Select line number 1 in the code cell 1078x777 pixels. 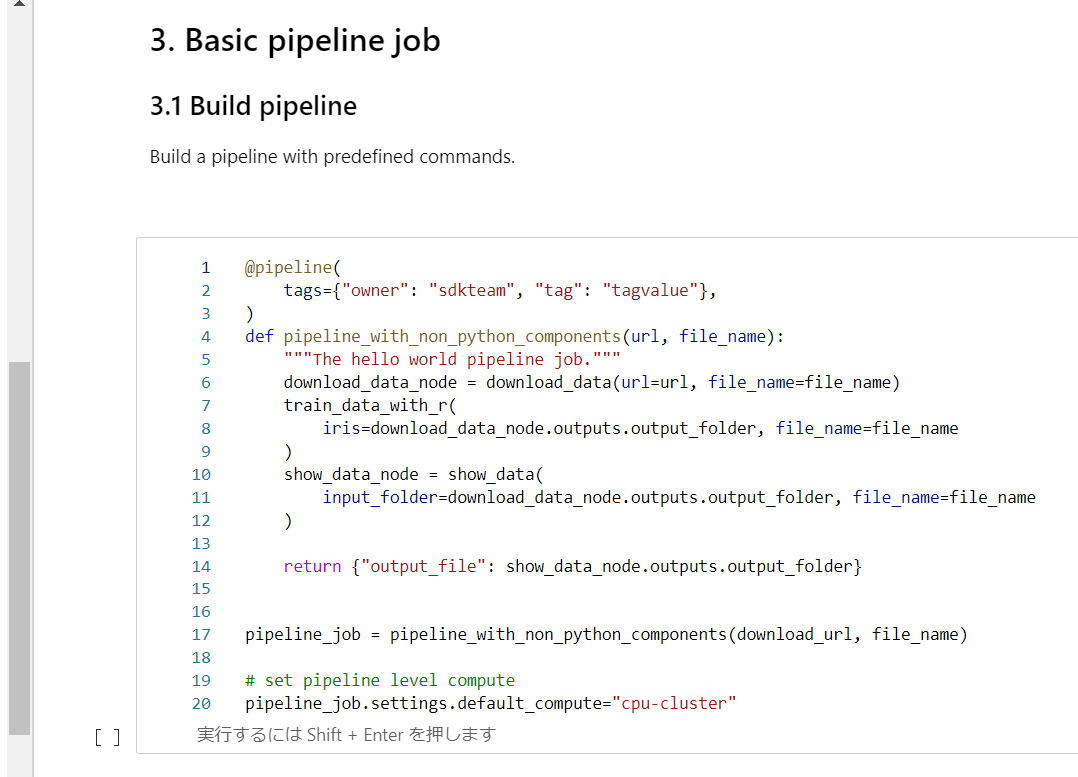205,267
